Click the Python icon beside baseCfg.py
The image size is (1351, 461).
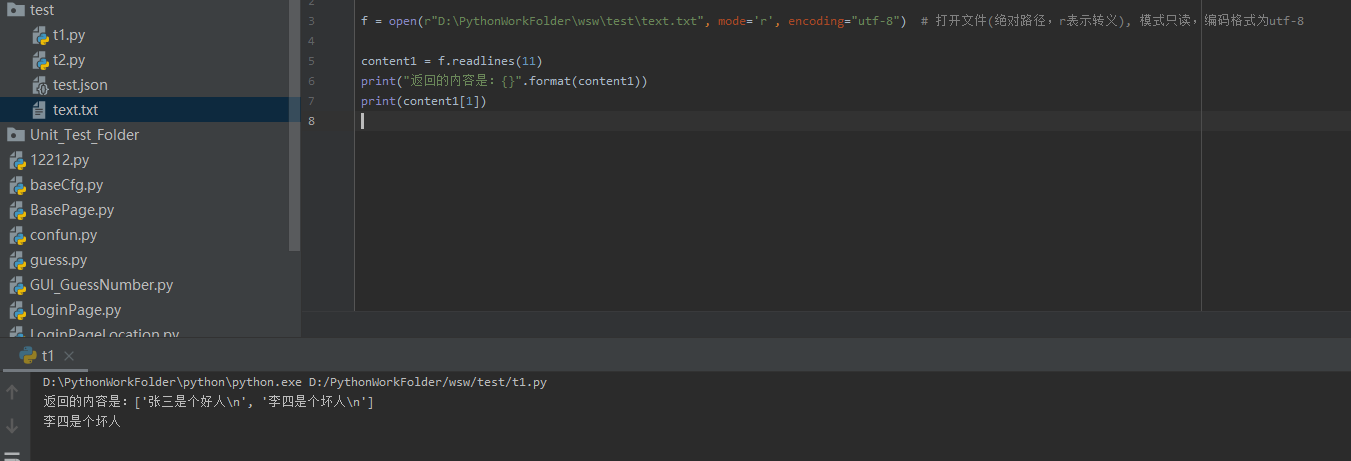click(x=16, y=185)
